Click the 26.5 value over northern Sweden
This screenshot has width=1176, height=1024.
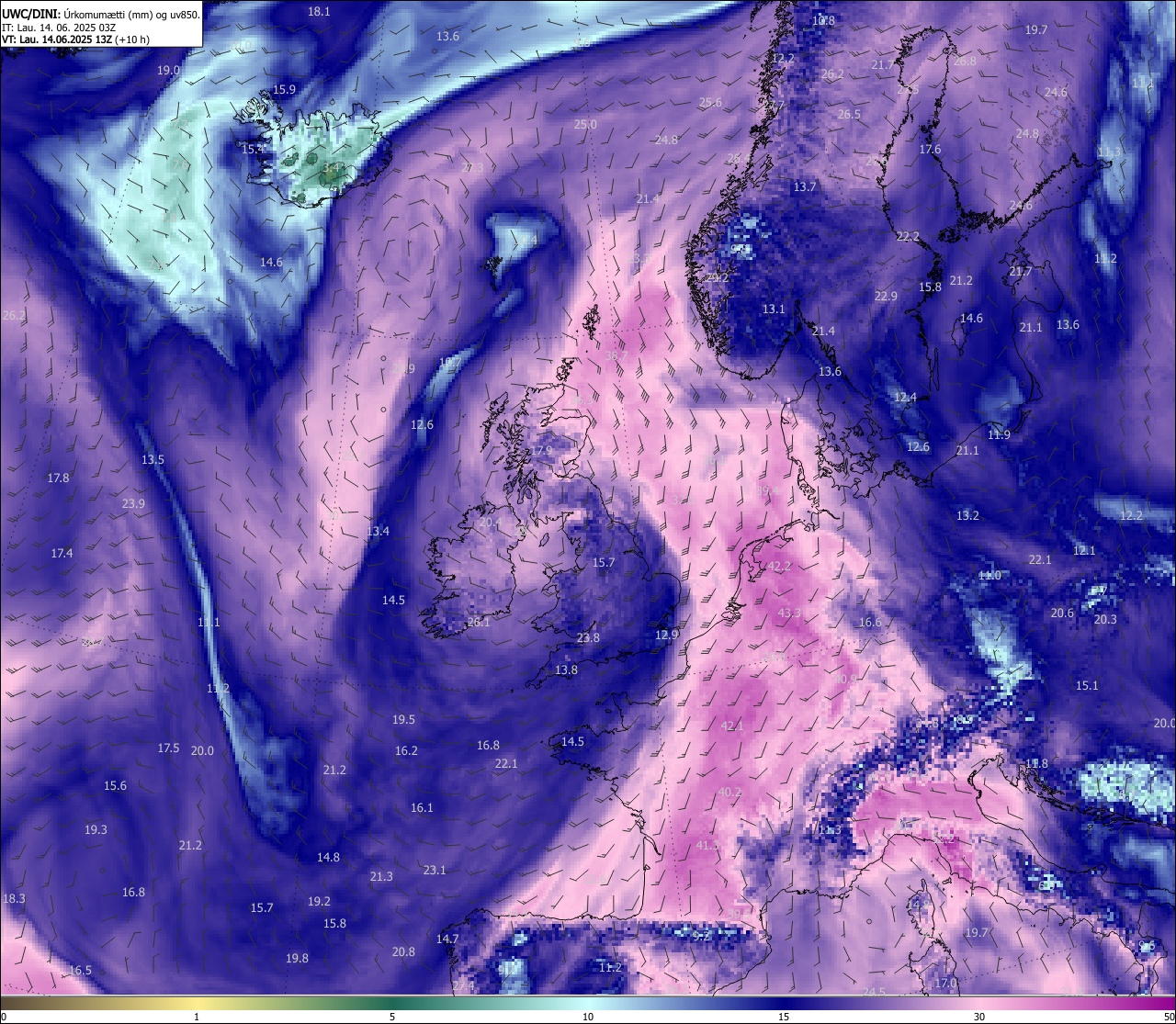click(x=849, y=115)
